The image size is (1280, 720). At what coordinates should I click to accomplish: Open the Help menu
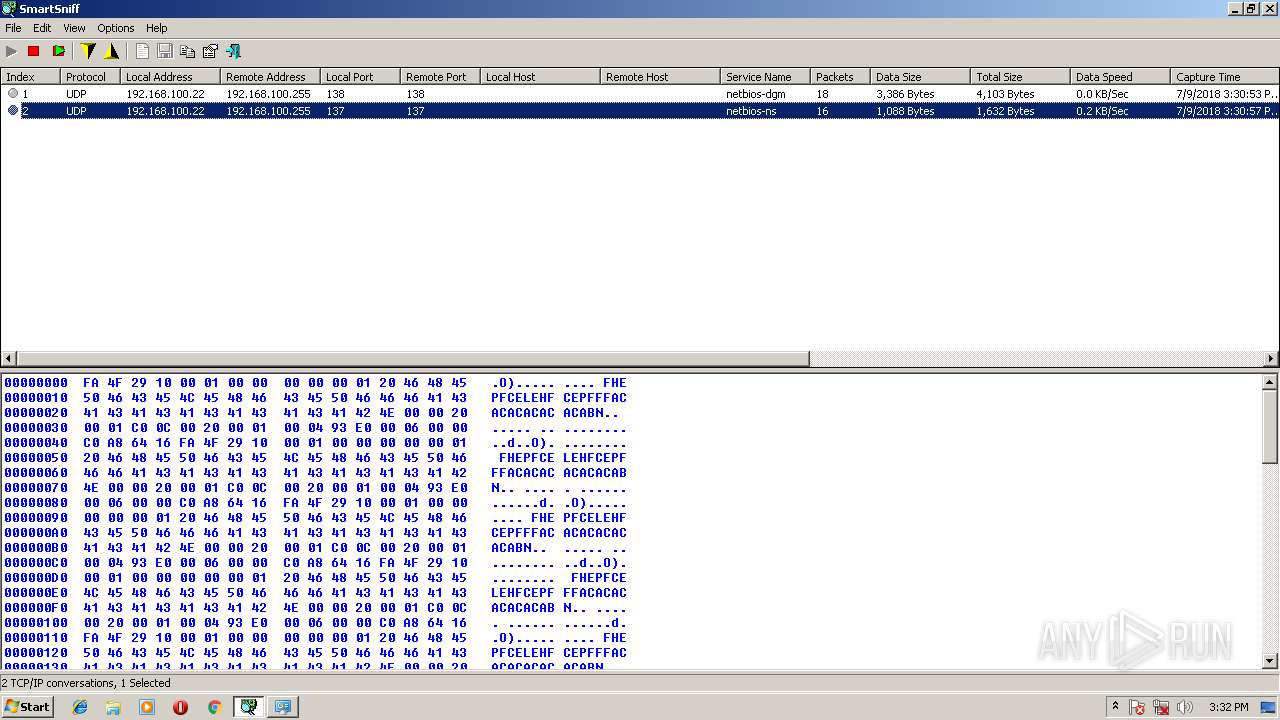(x=157, y=28)
